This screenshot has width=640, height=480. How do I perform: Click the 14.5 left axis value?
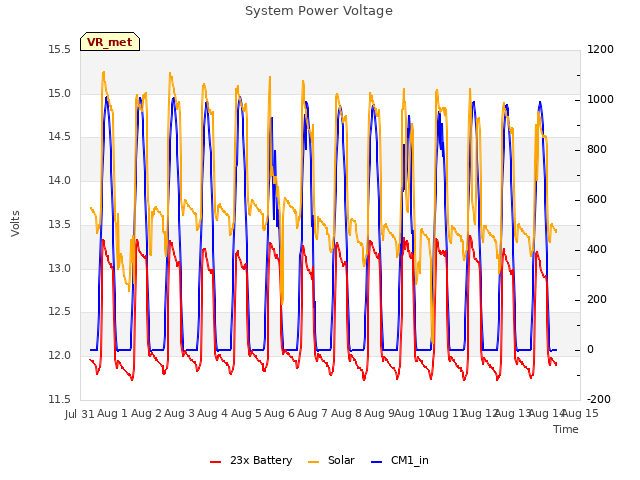(60, 137)
